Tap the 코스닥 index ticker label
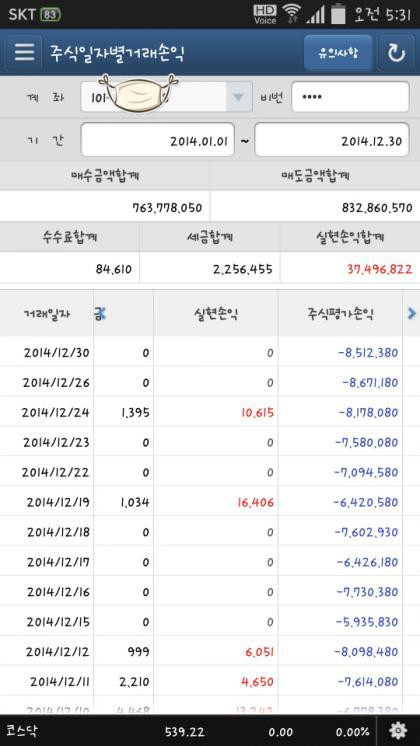The image size is (420, 746). pyautogui.click(x=23, y=731)
